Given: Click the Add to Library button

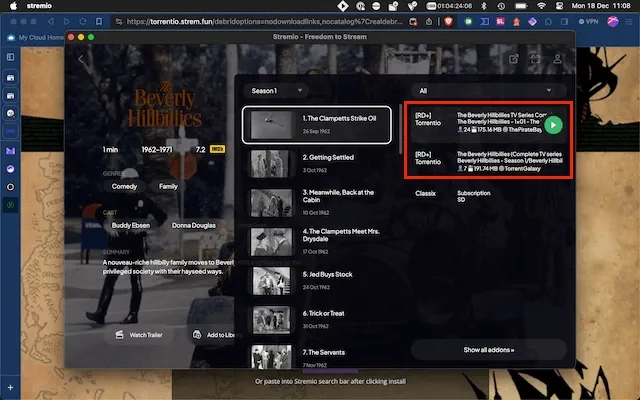Looking at the screenshot, I should point(214,335).
